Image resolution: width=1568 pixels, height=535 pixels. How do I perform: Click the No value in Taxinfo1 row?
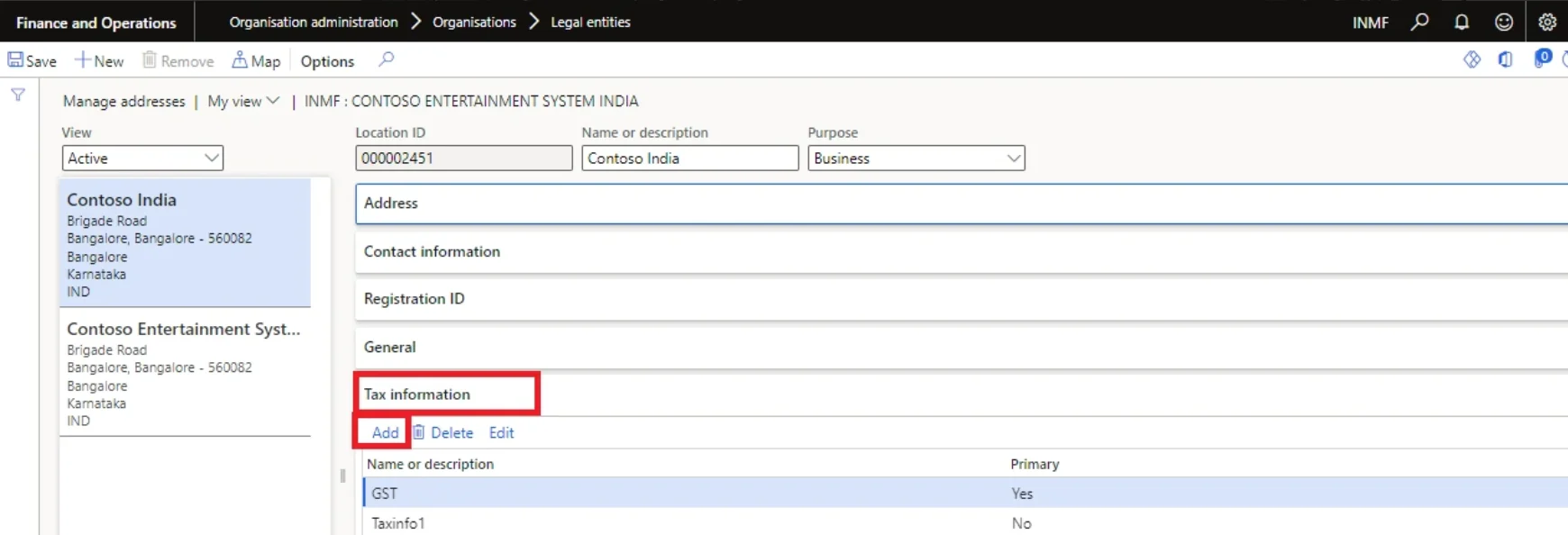coord(1021,523)
